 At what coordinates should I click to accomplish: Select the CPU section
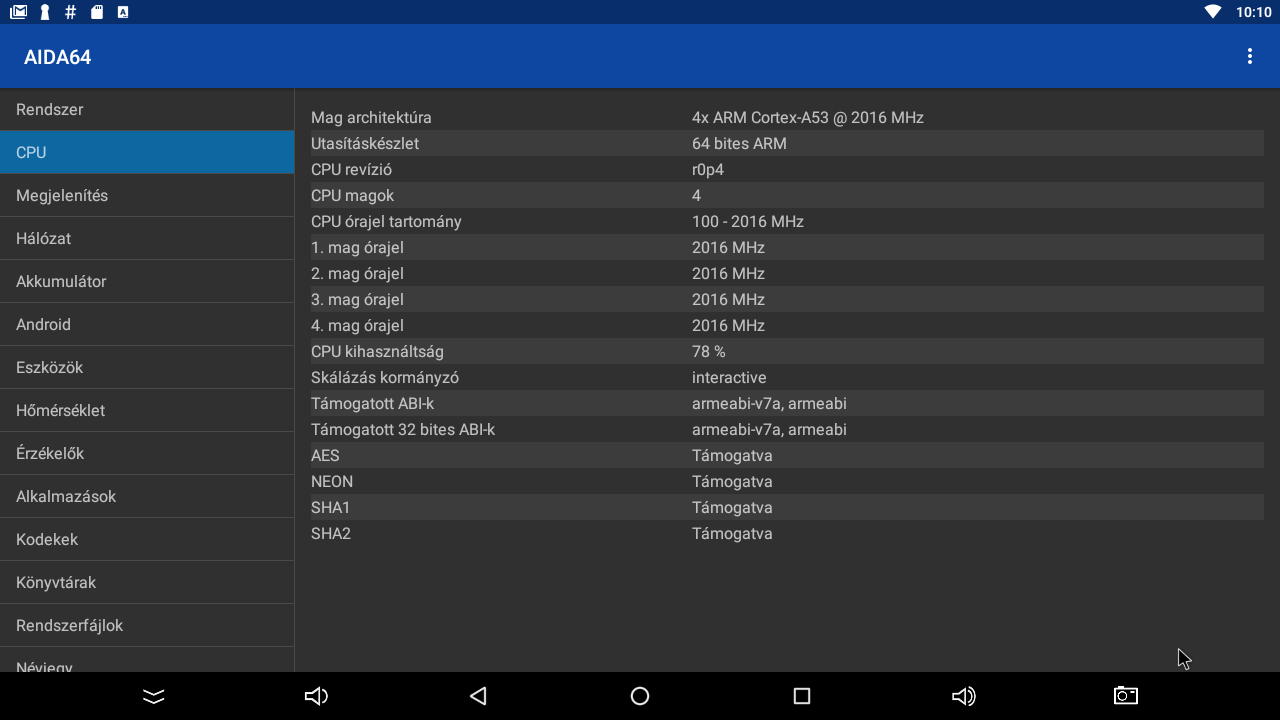tap(147, 152)
